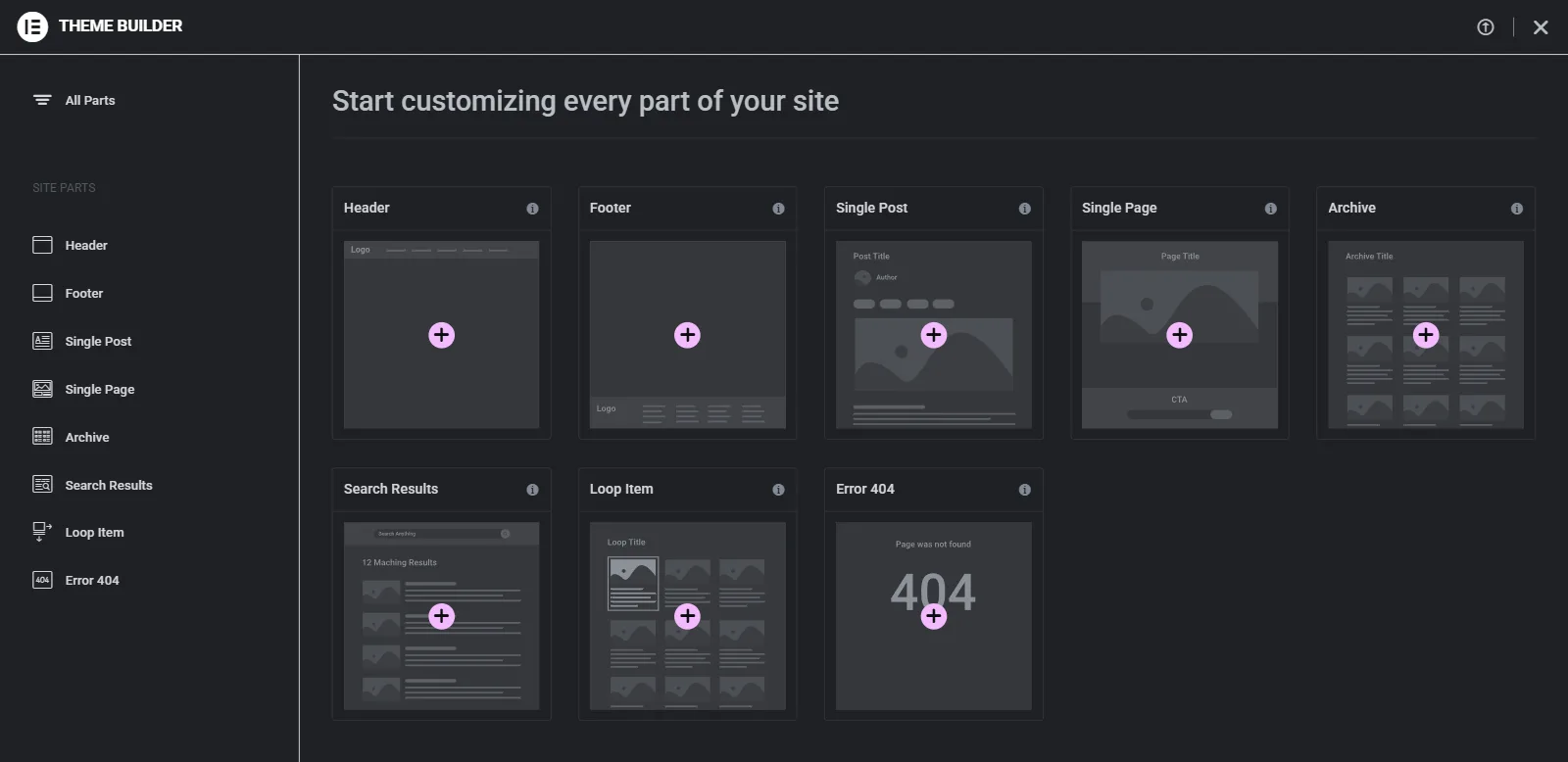Click the SITE PARTS section label
The height and width of the screenshot is (762, 1568).
point(64,188)
